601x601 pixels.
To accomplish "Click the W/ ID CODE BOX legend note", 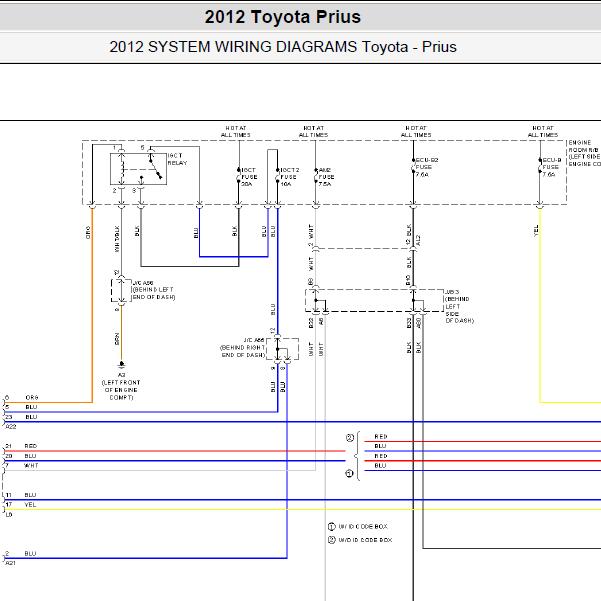I will (x=358, y=527).
